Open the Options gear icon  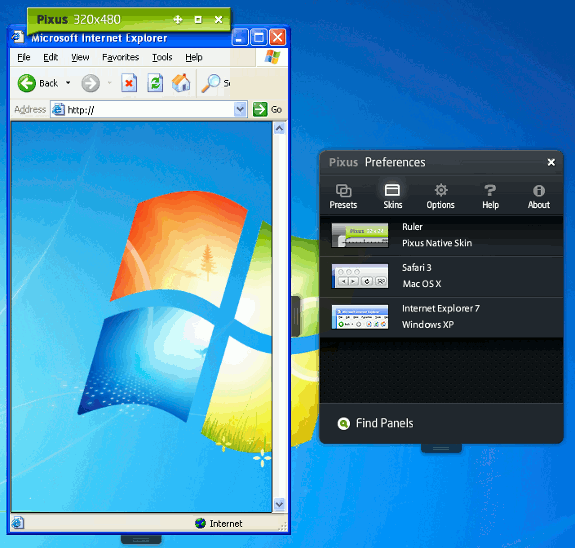pyautogui.click(x=441, y=190)
